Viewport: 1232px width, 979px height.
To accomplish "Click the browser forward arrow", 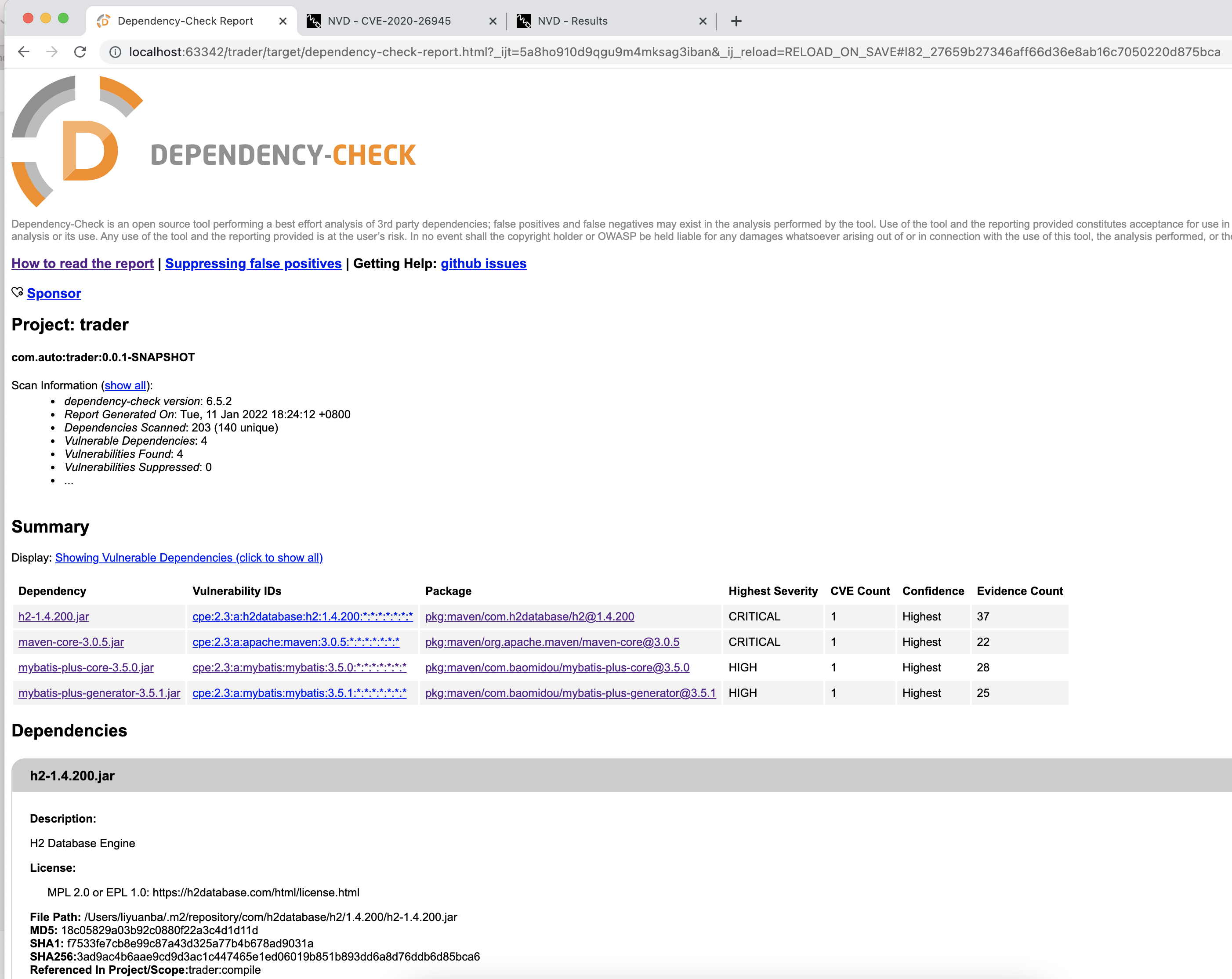I will click(52, 52).
